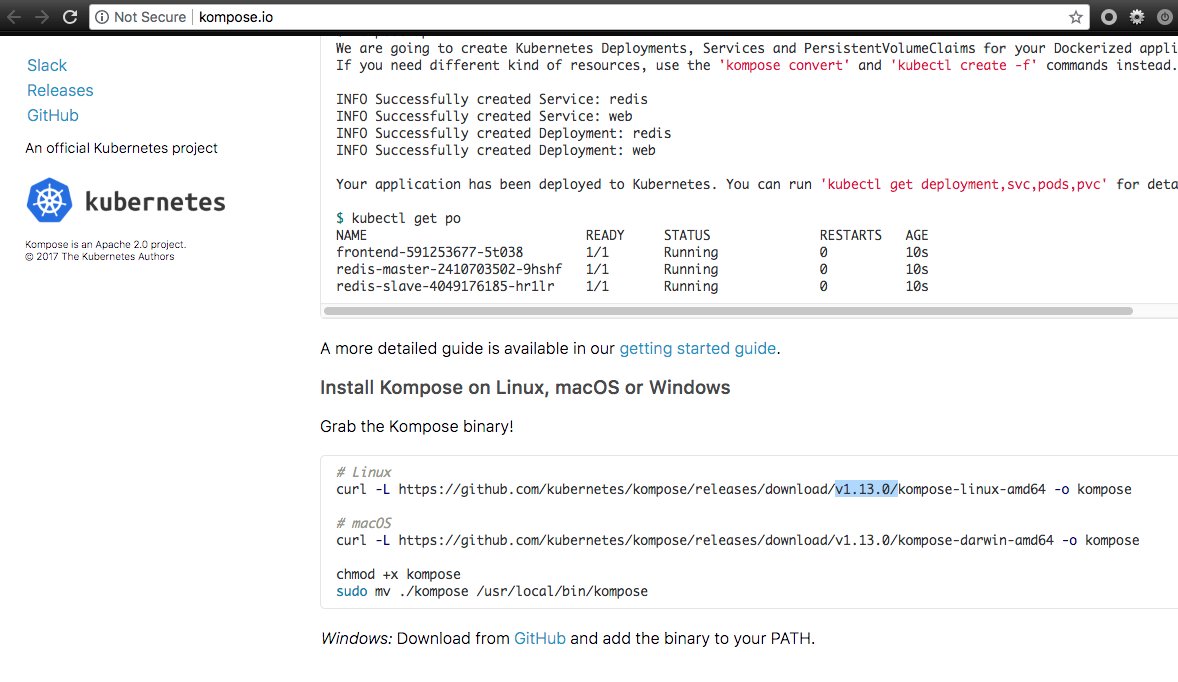Open the Not Secure site info icon

coord(101,17)
